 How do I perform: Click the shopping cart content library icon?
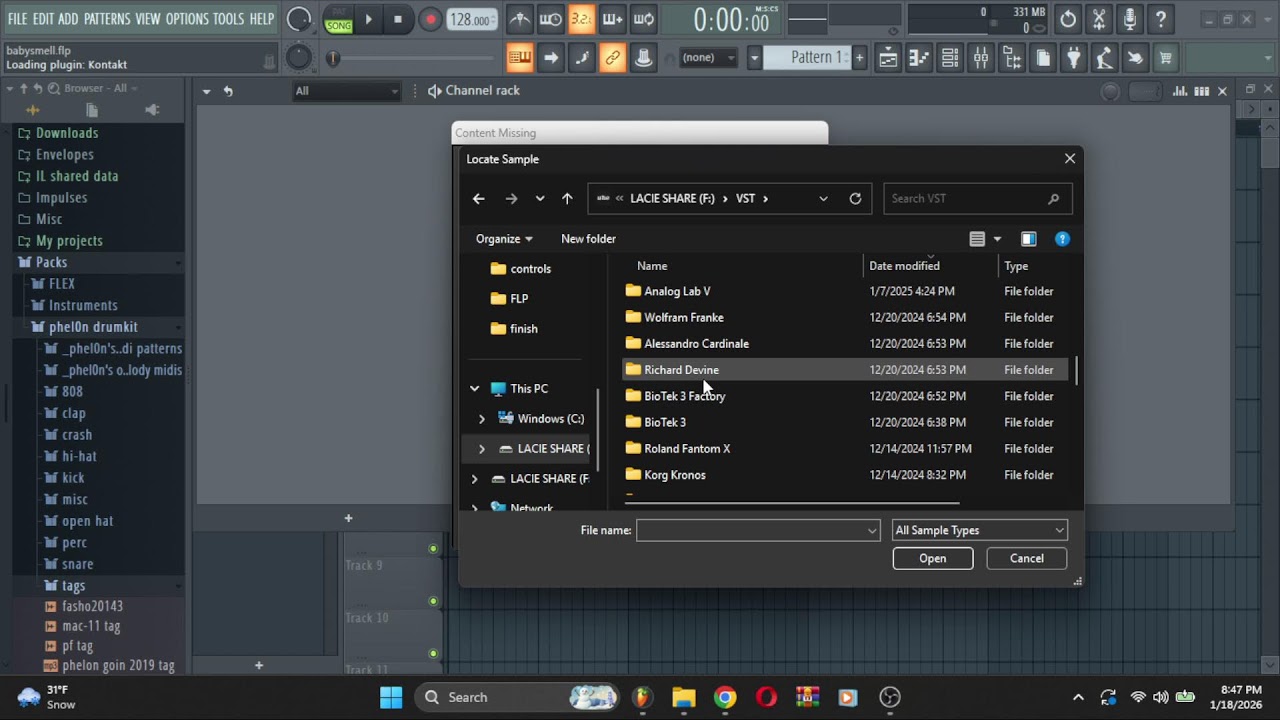(1166, 58)
